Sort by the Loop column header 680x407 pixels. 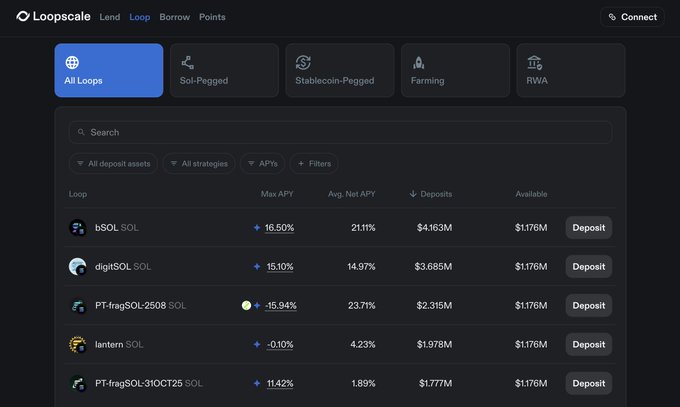(78, 194)
